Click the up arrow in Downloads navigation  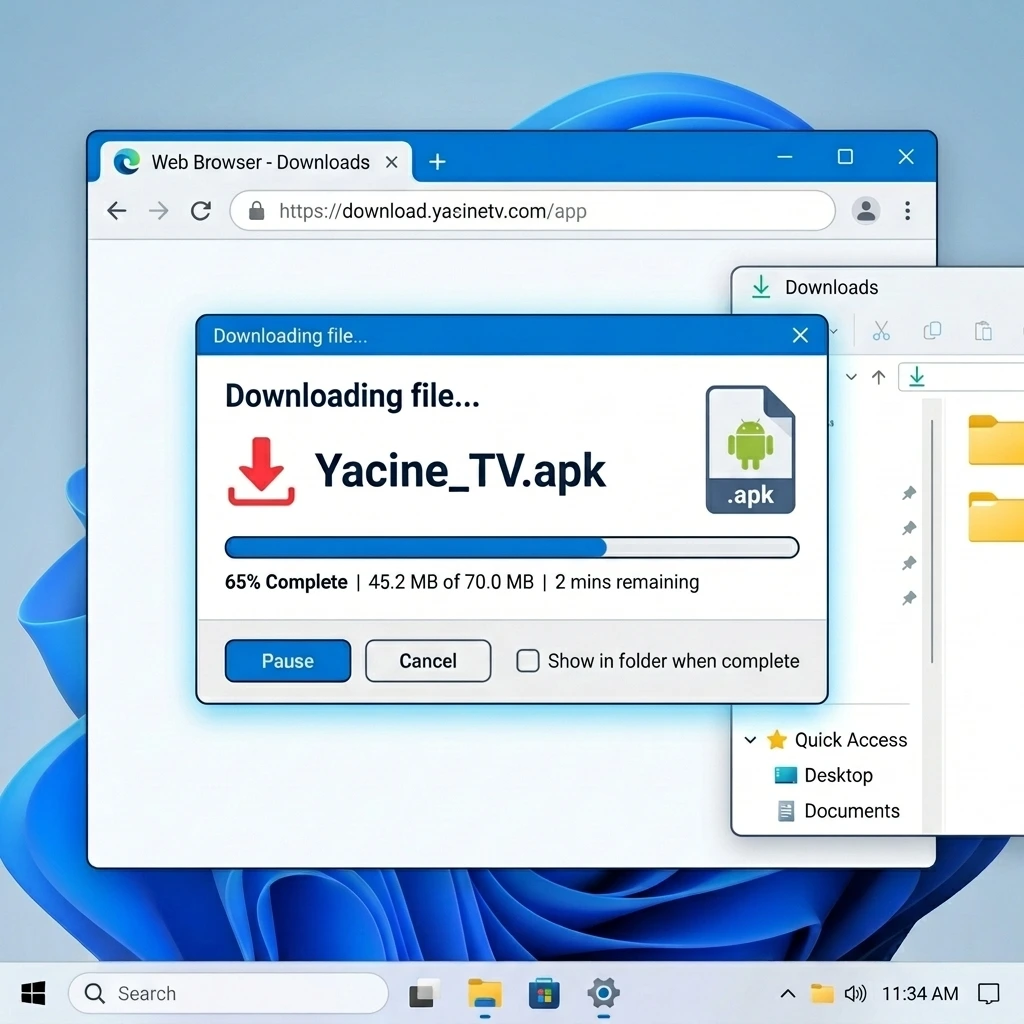coord(879,377)
